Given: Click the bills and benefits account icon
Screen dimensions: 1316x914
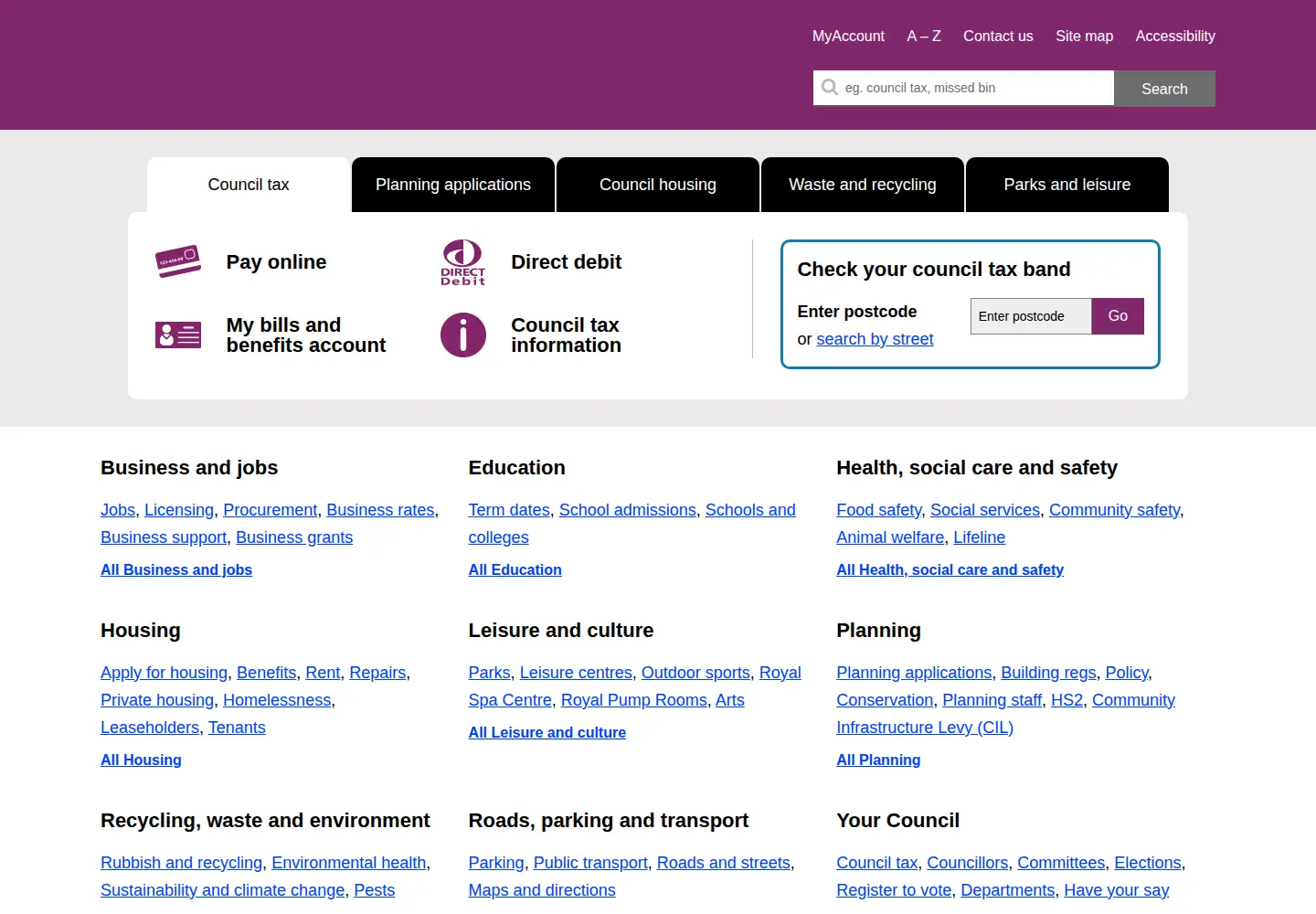Looking at the screenshot, I should pyautogui.click(x=178, y=335).
